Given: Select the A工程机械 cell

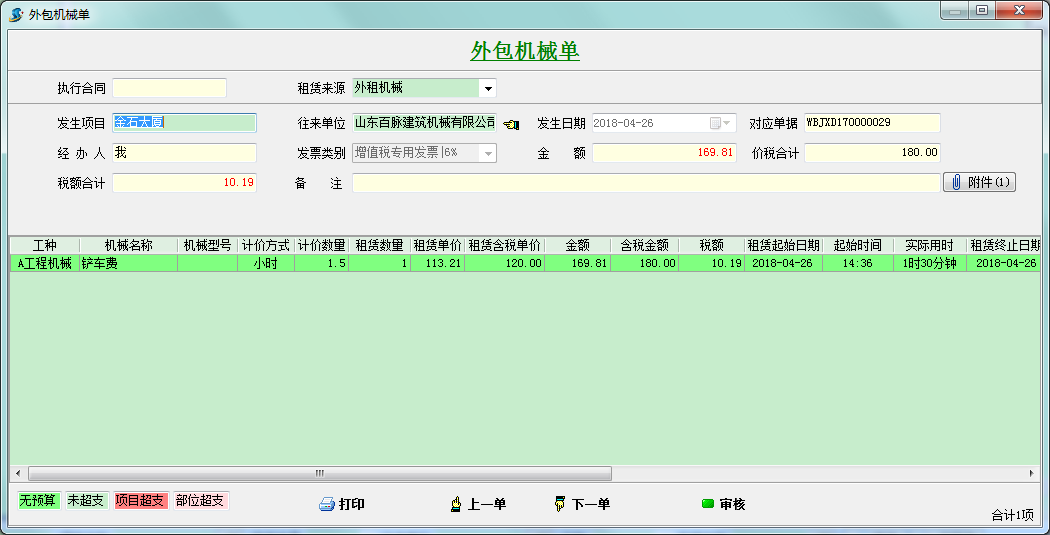Looking at the screenshot, I should pyautogui.click(x=45, y=263).
